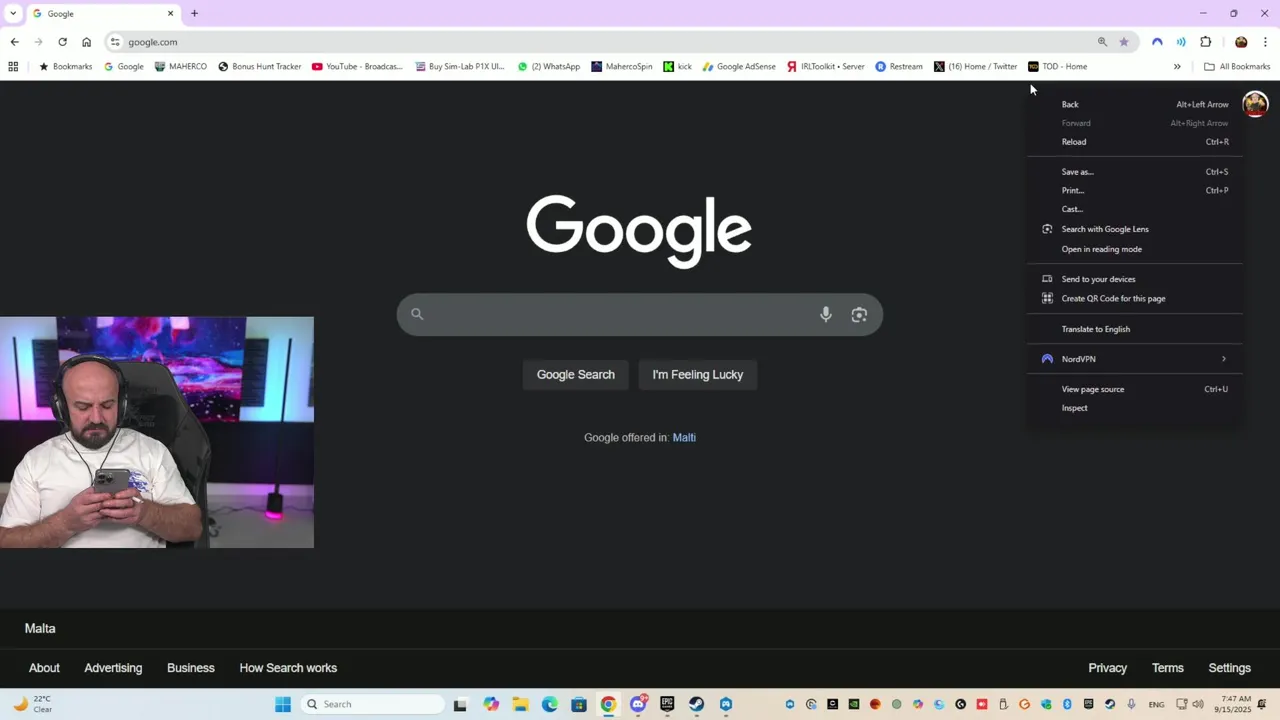This screenshot has width=1280, height=720.
Task: Open Steam from the taskbar
Action: (x=696, y=704)
